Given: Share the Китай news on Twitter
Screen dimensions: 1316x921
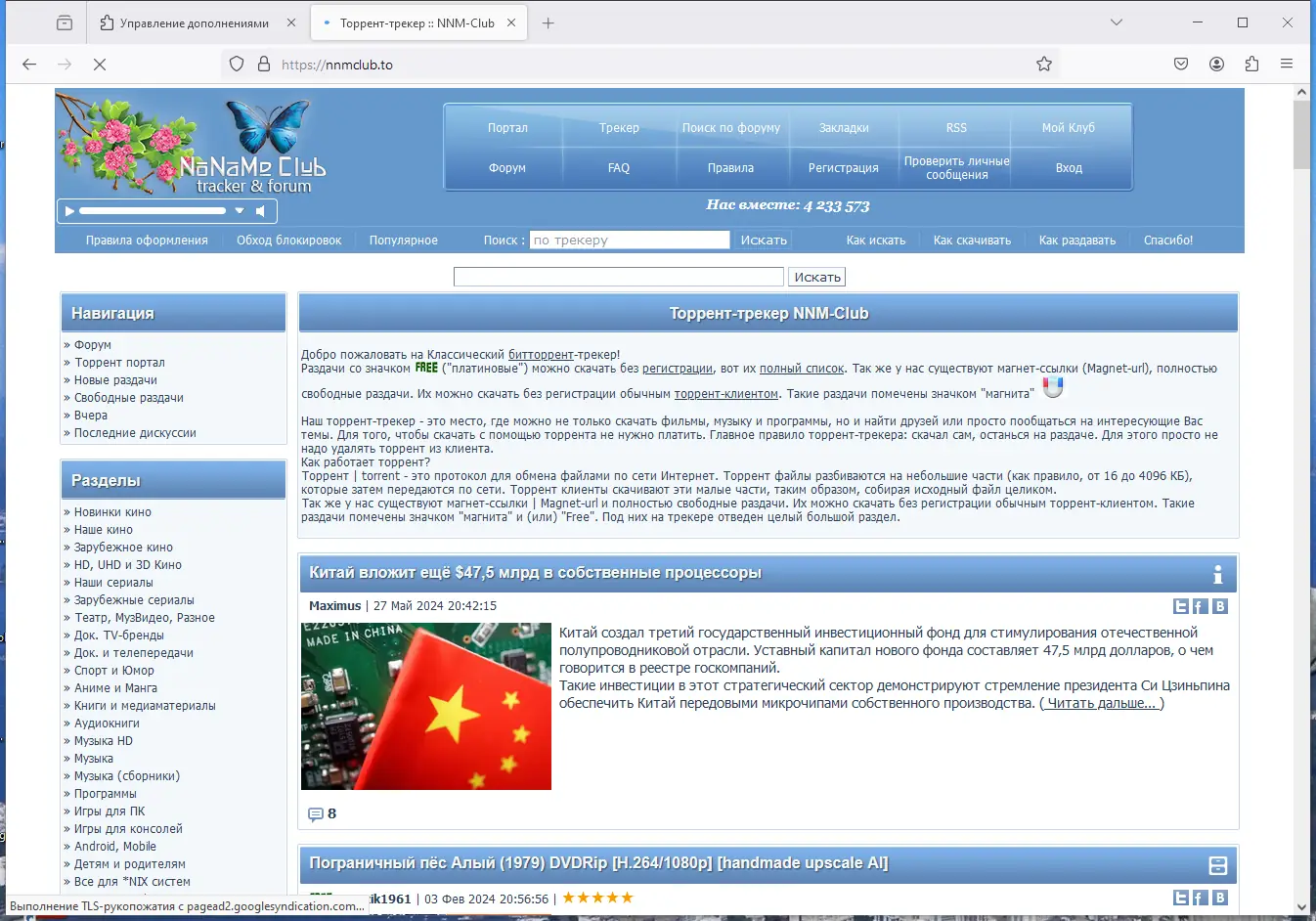Looking at the screenshot, I should 1181,606.
